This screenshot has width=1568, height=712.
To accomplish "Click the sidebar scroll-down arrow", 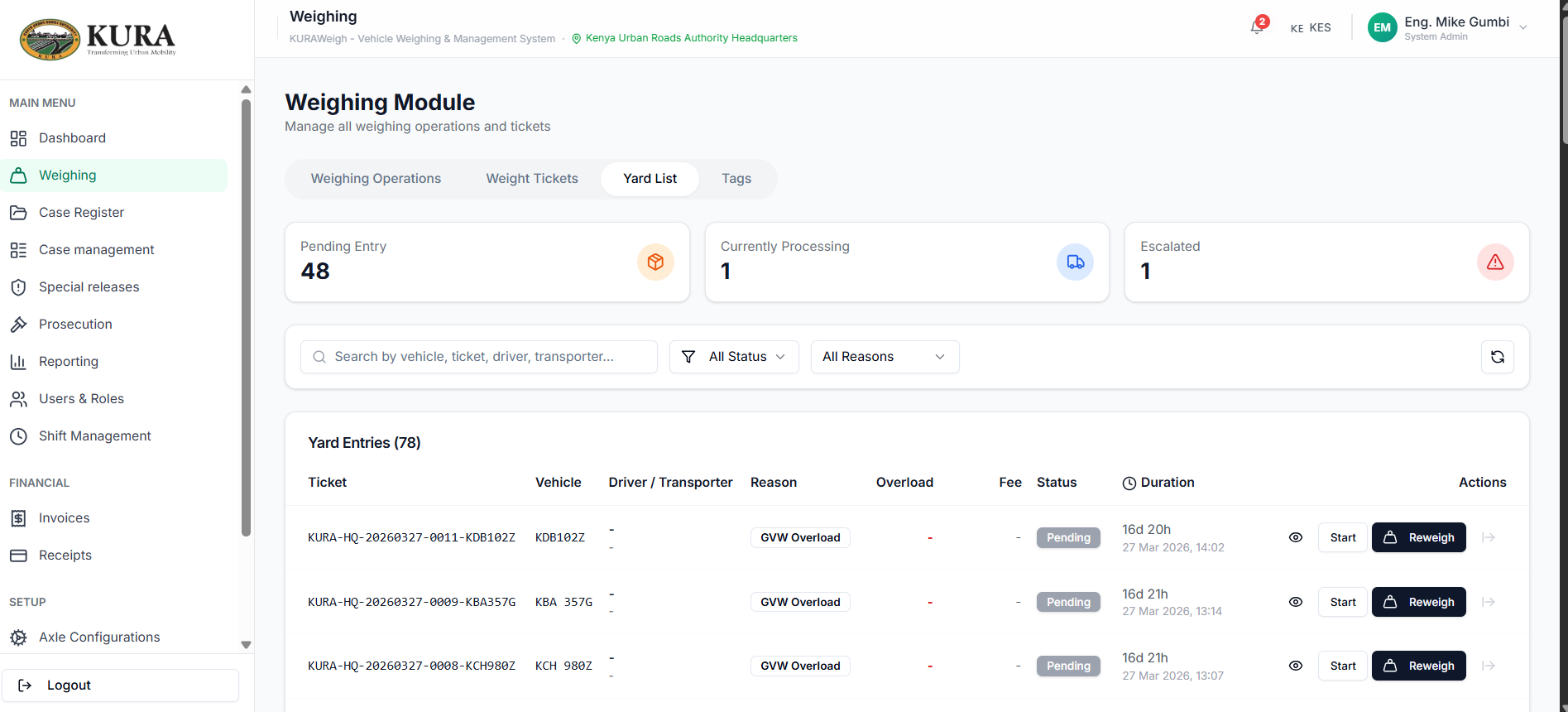I will coord(246,645).
